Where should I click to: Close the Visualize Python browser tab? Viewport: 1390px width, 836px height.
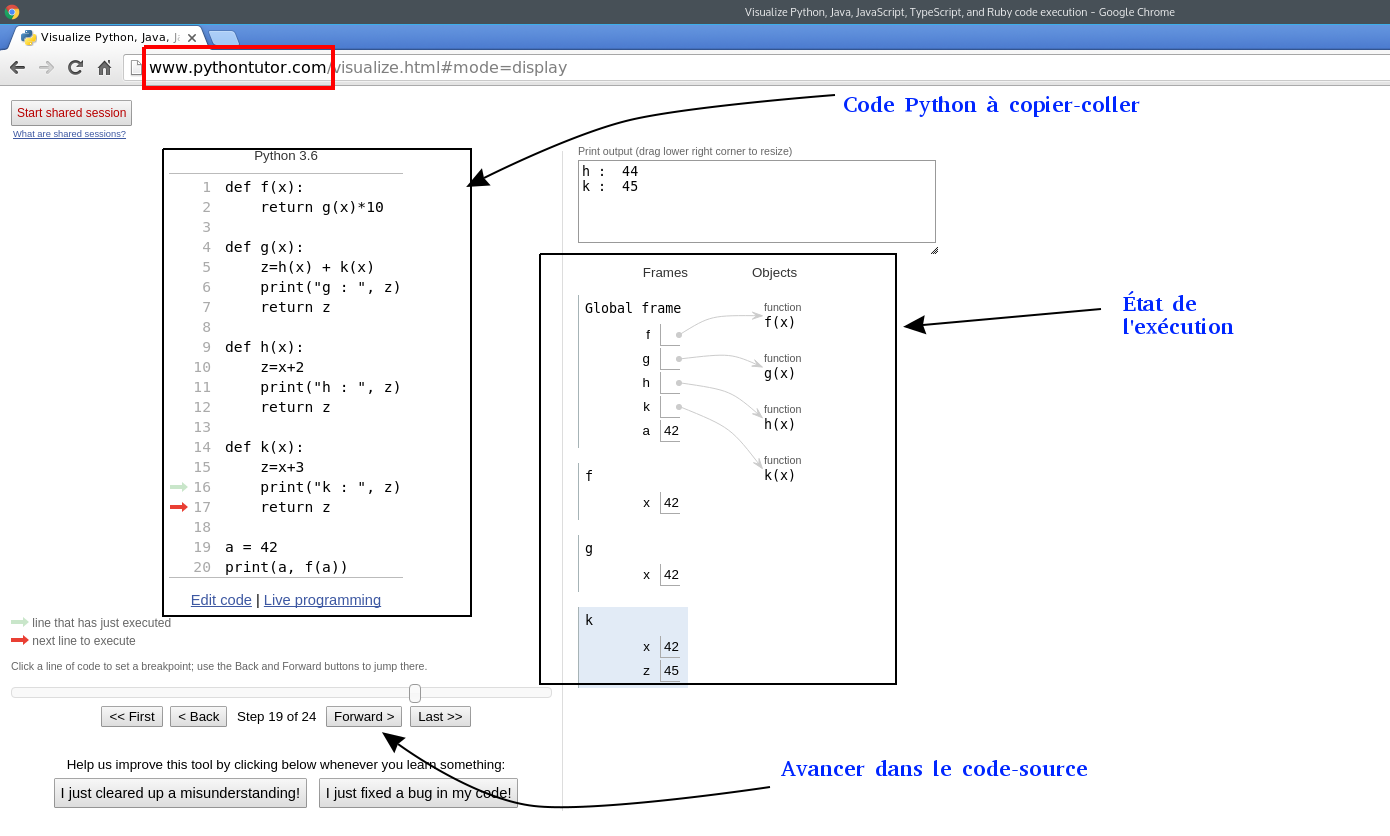click(192, 38)
